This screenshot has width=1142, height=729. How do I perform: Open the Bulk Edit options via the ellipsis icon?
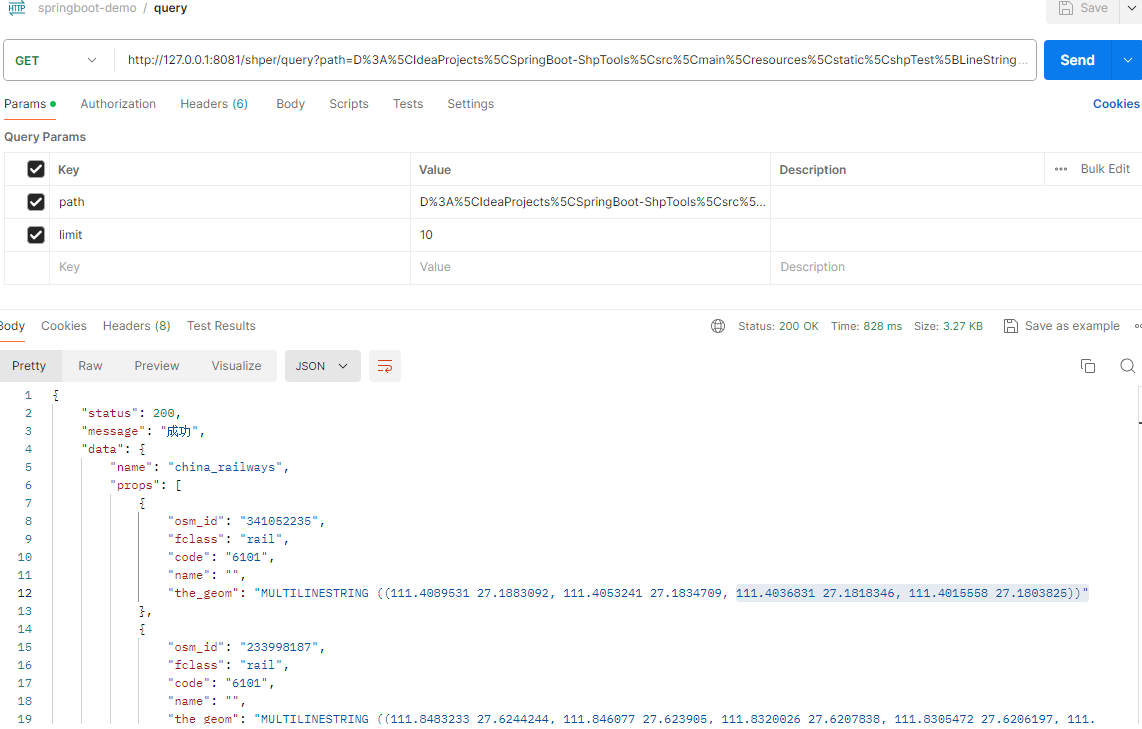click(x=1060, y=169)
